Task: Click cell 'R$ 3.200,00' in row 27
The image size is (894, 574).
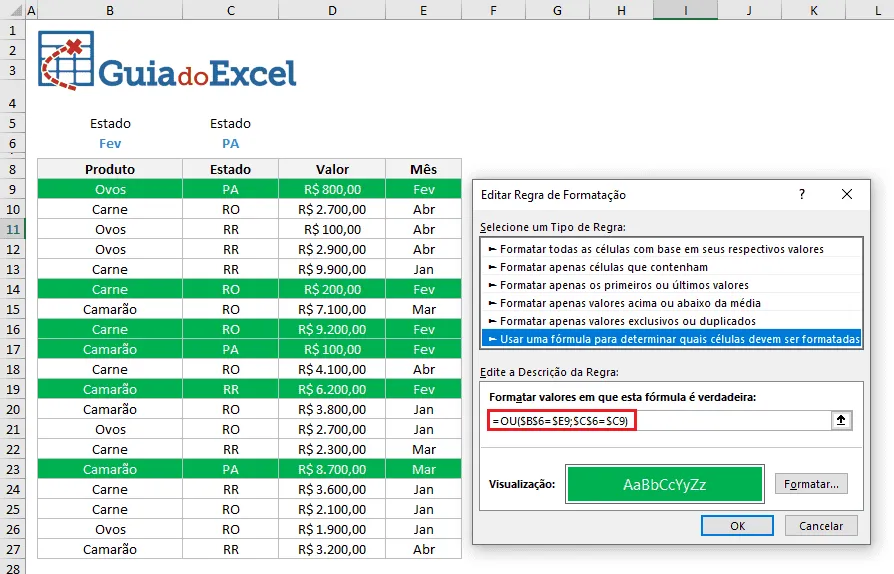Action: click(x=332, y=549)
